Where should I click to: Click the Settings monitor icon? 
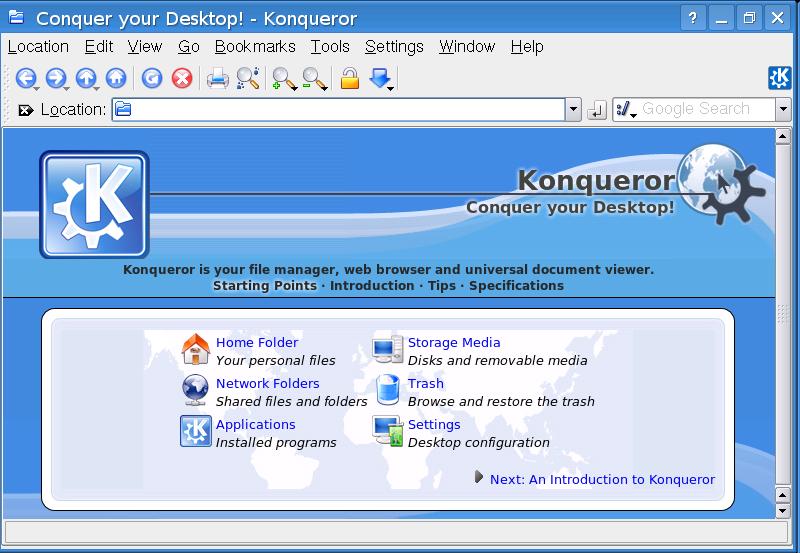point(388,431)
